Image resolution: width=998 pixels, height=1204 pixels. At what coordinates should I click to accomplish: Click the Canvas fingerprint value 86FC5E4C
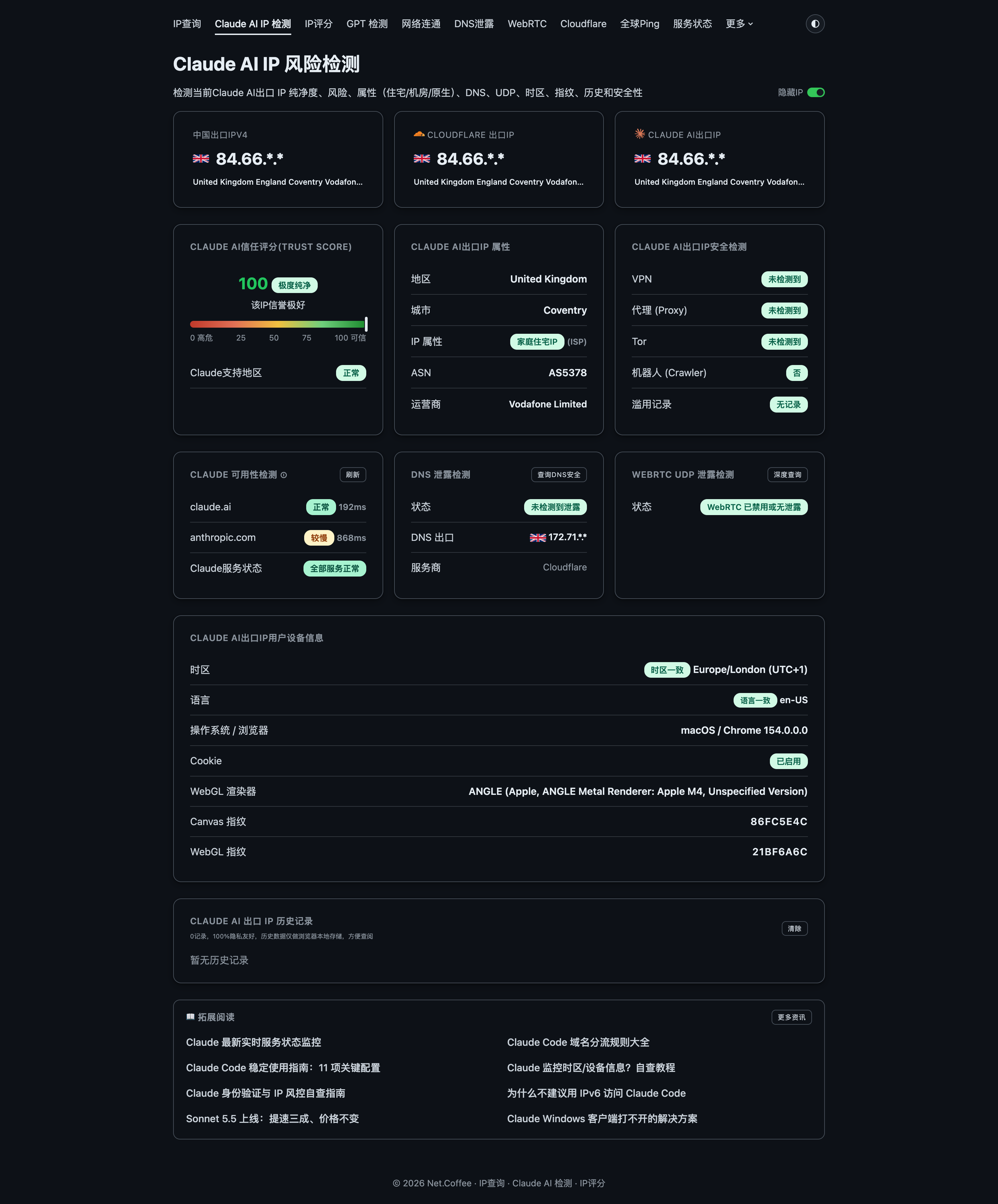(779, 822)
